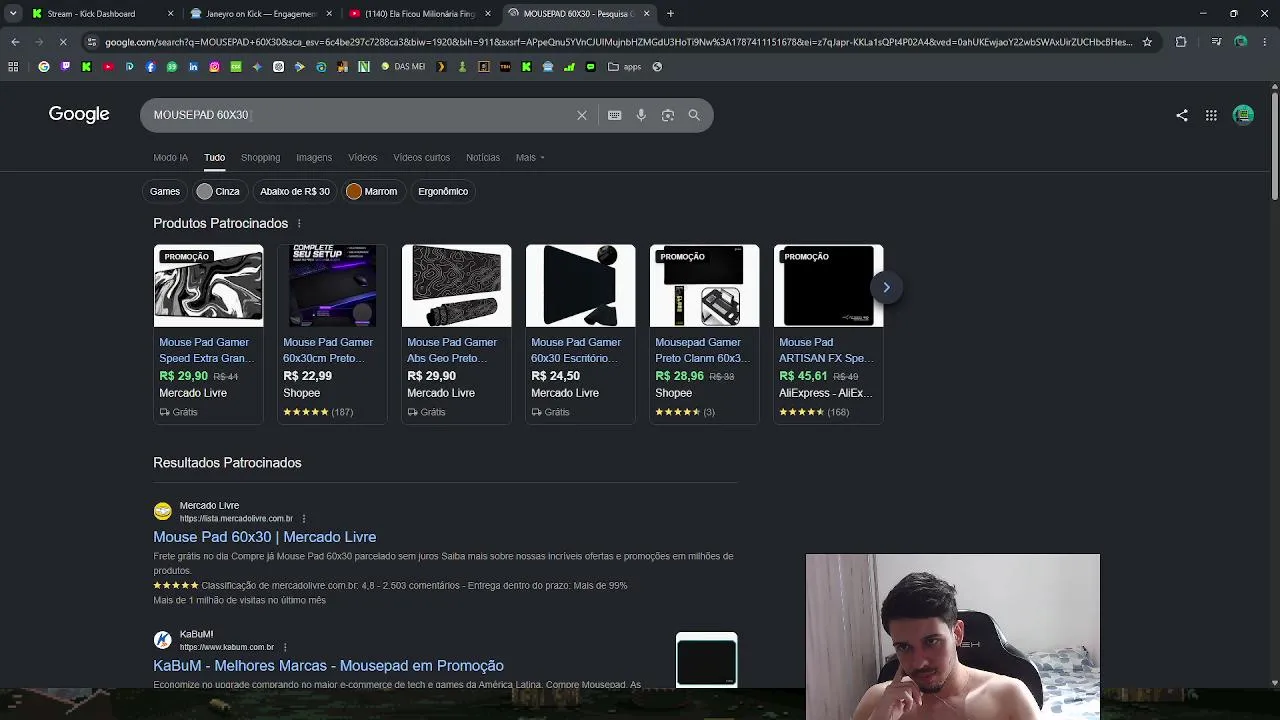Switch to the Janeyro on Kick tab
Image resolution: width=1280 pixels, height=720 pixels.
pyautogui.click(x=260, y=14)
